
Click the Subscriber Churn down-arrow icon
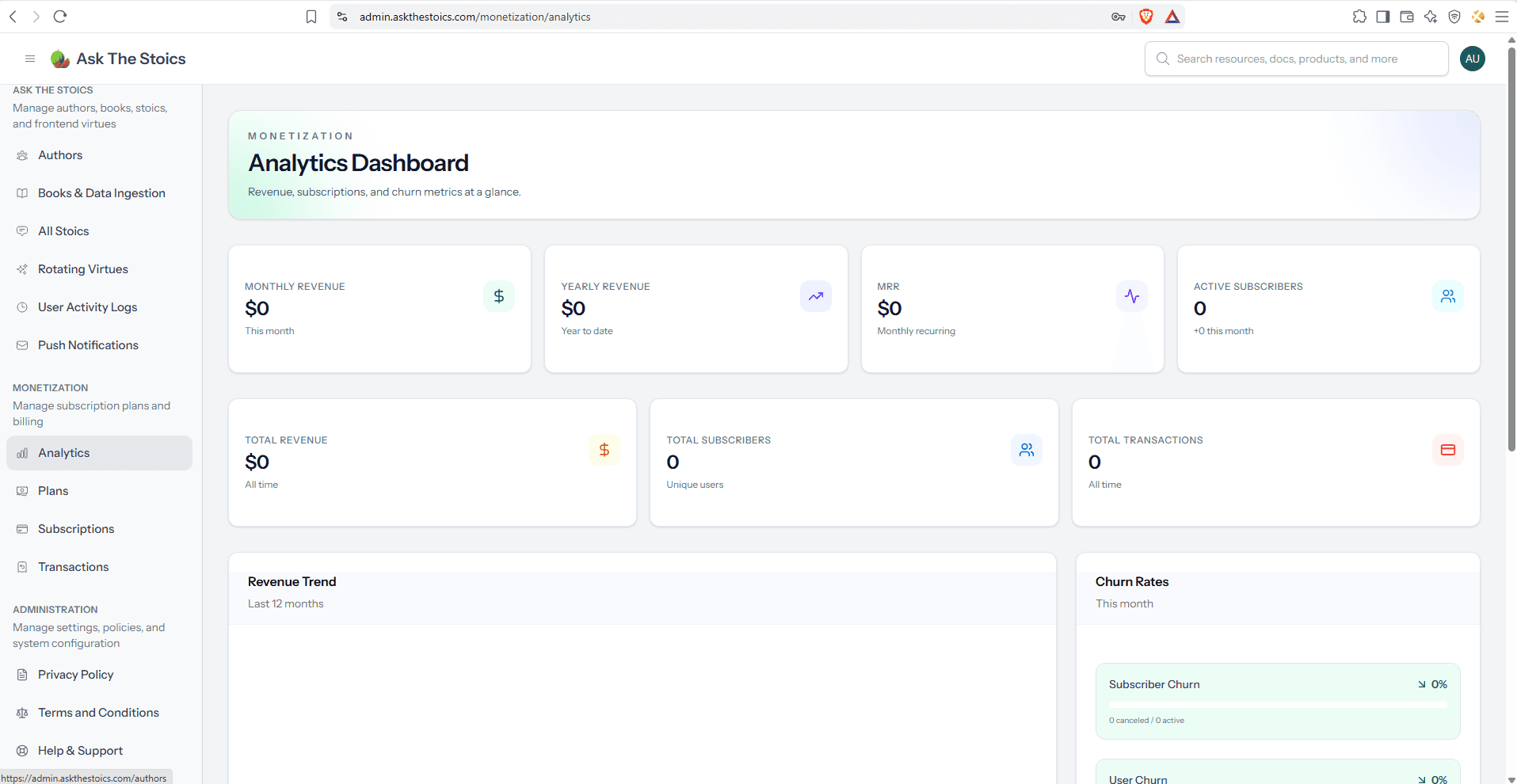point(1422,684)
